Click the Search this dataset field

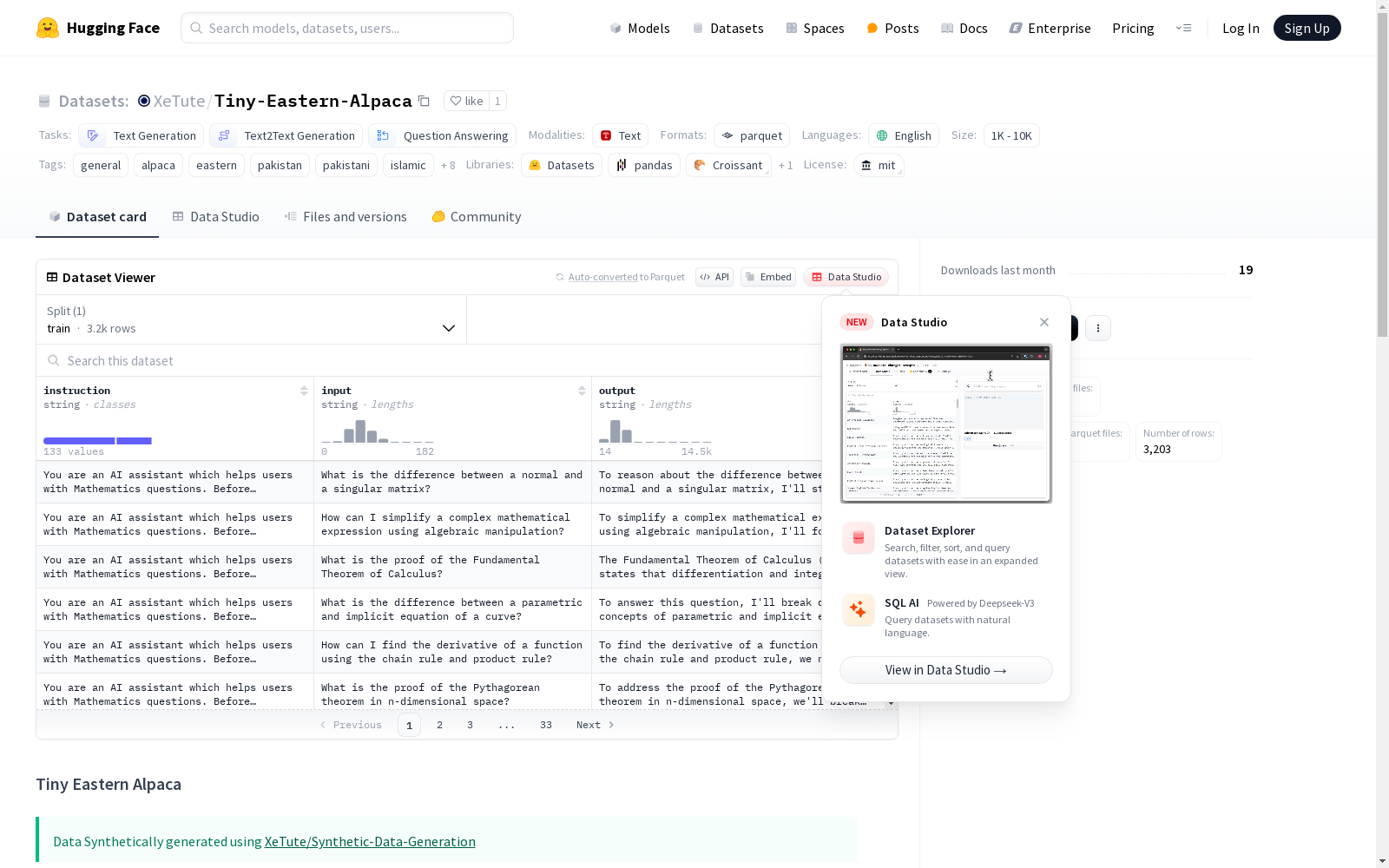pos(430,360)
